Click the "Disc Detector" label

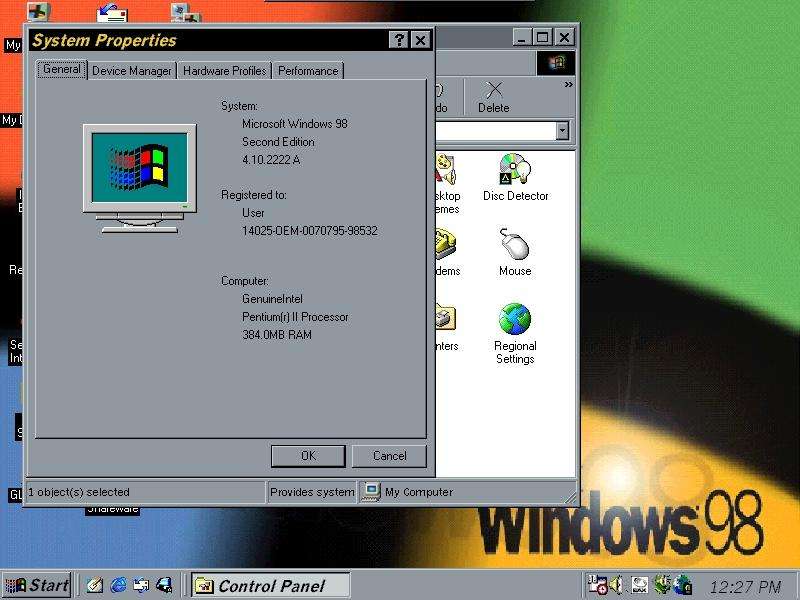tap(515, 196)
